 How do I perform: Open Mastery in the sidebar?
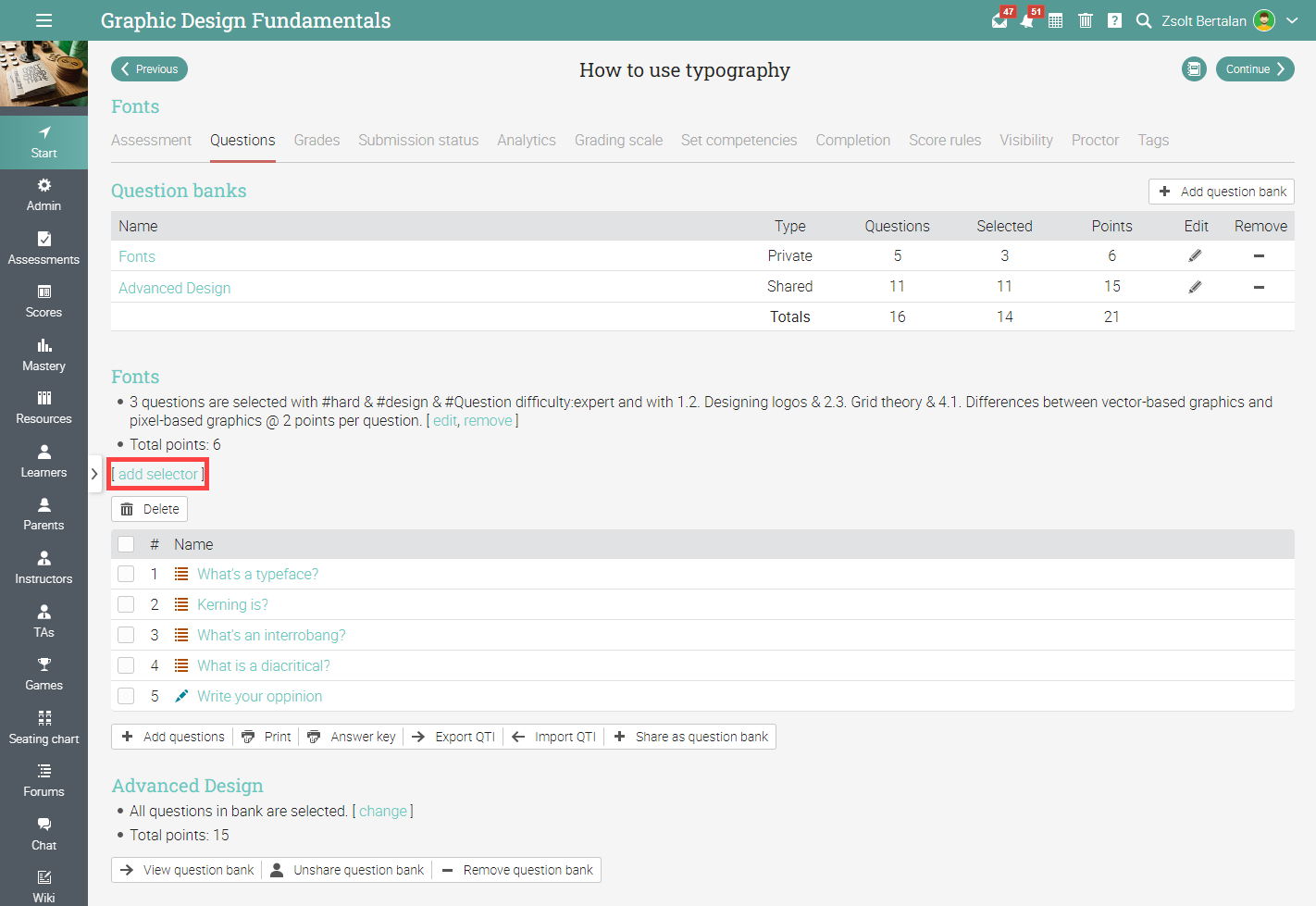click(43, 355)
